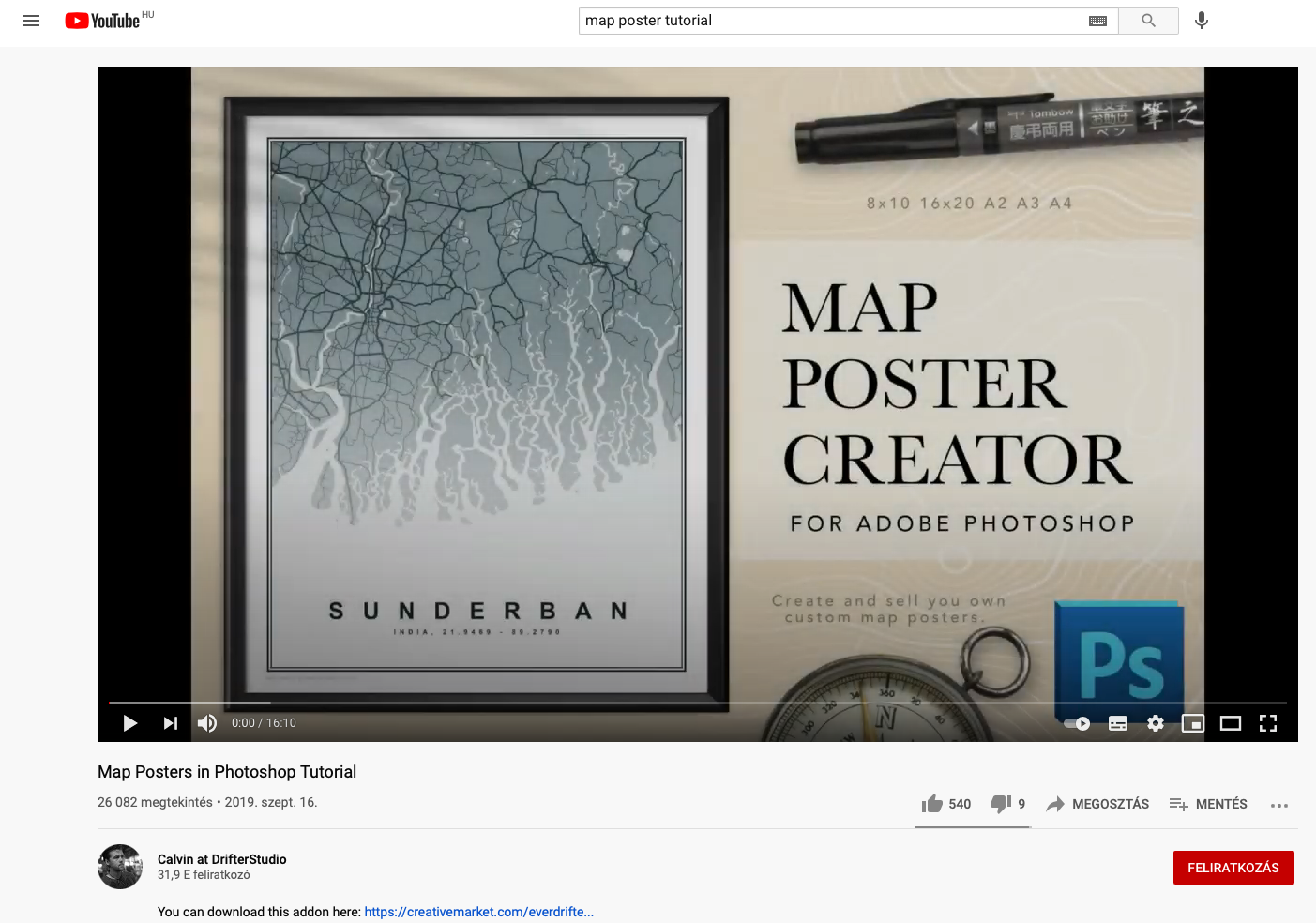Screen dimensions: 1316x923
Task: Enter fullscreen mode
Action: point(1268,723)
